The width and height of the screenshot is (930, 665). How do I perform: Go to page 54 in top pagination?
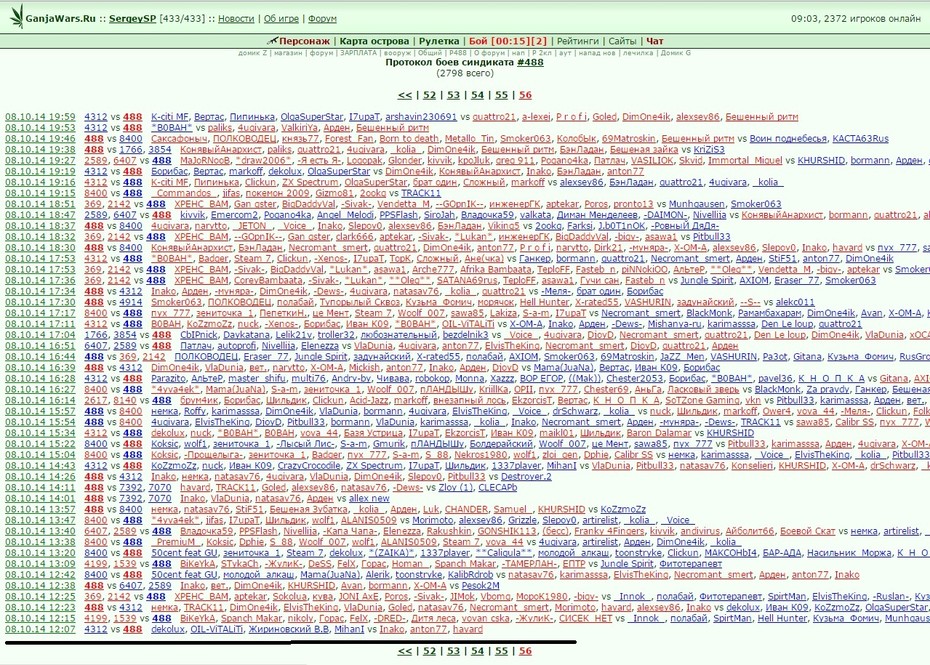pos(477,95)
